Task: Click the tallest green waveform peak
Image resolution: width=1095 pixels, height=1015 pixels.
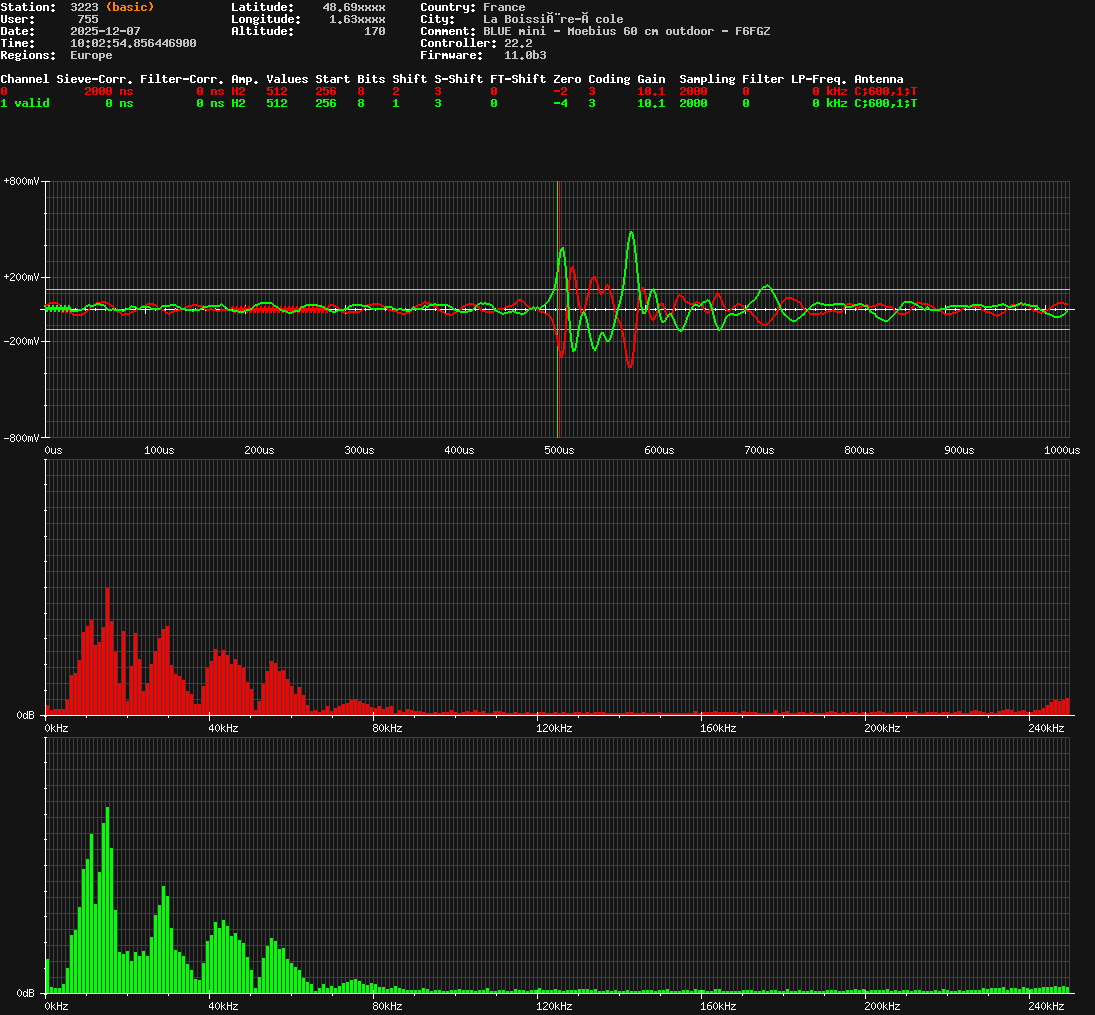Action: click(x=631, y=233)
